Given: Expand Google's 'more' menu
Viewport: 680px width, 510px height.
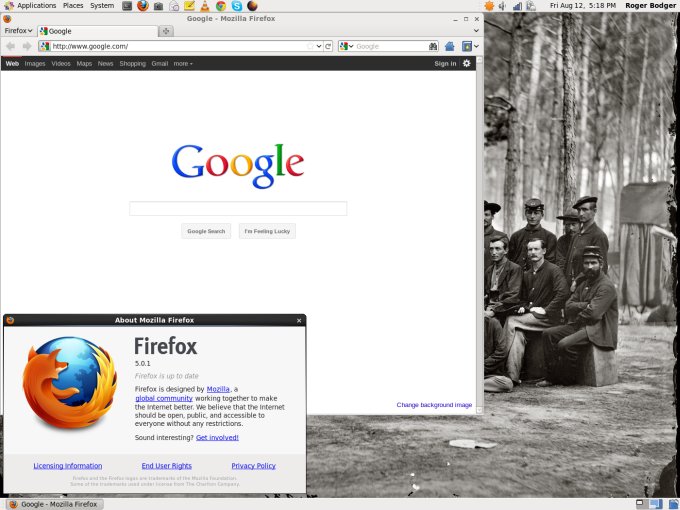Looking at the screenshot, I should (183, 64).
